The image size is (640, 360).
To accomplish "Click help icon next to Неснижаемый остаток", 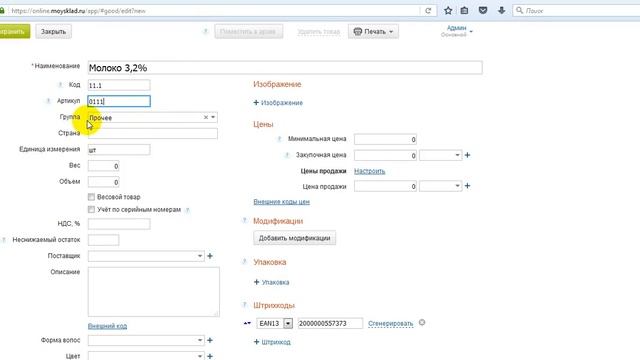I will 4,240.
